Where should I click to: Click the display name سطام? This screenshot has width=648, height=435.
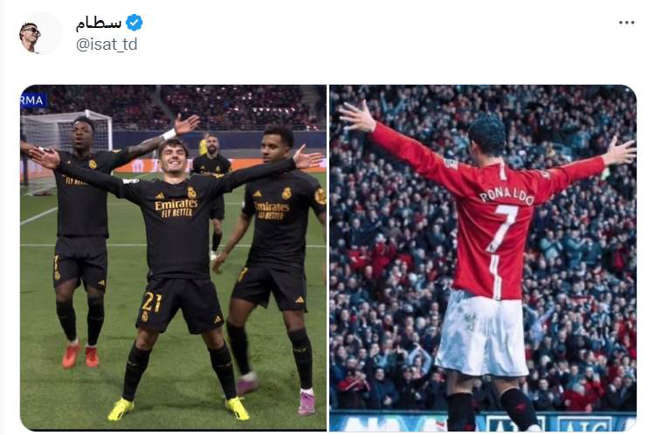pyautogui.click(x=98, y=23)
